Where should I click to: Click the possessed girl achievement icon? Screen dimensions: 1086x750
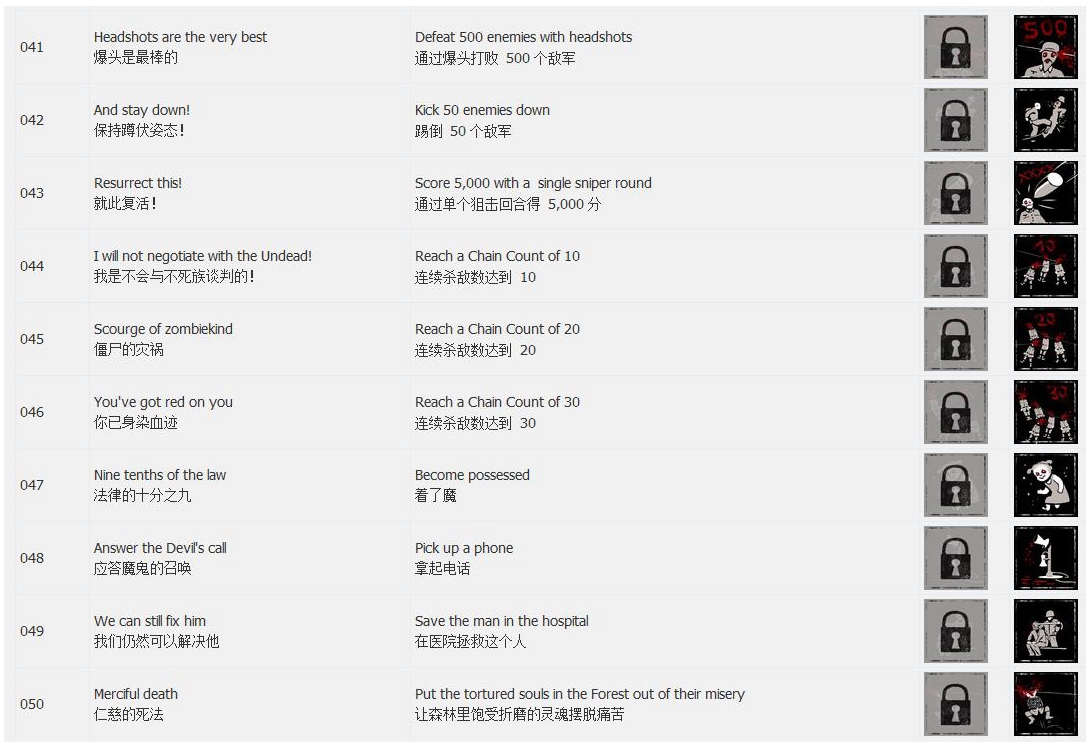pos(1046,485)
